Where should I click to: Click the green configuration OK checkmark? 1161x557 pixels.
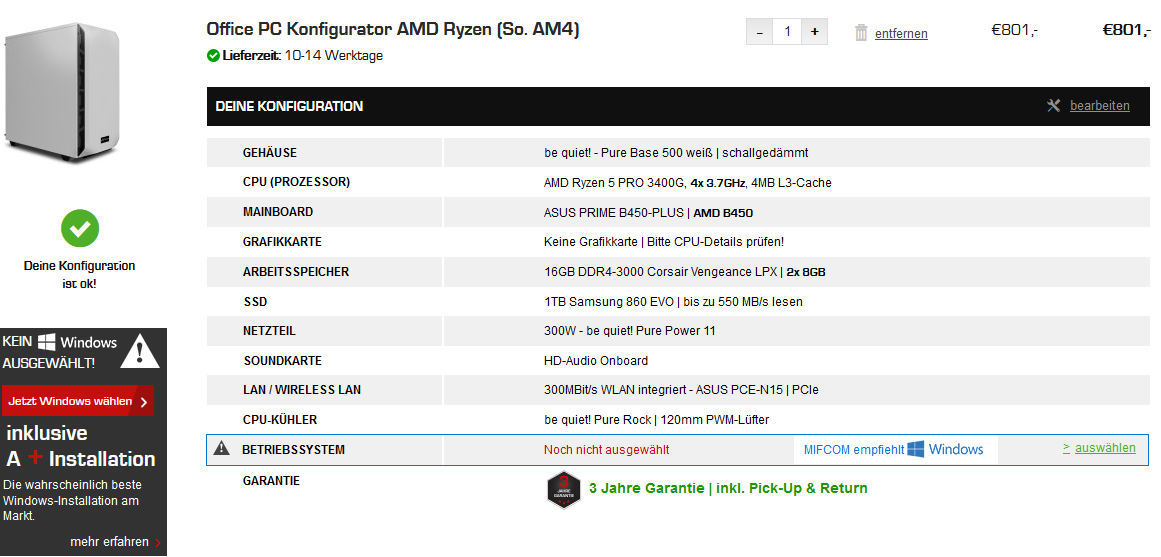point(80,229)
